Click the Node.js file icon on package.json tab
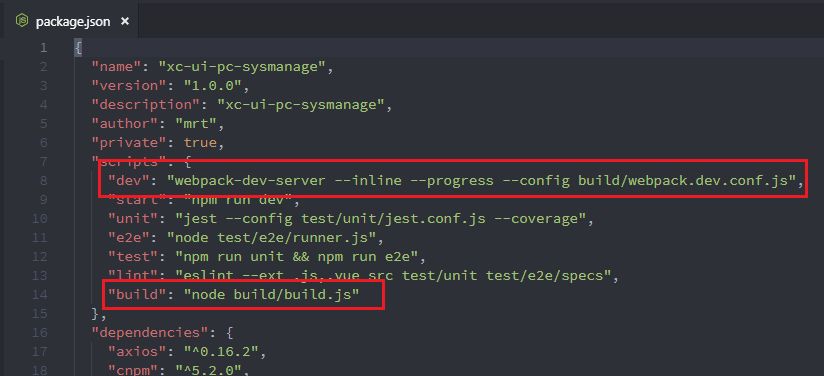The width and height of the screenshot is (824, 376). click(x=22, y=21)
